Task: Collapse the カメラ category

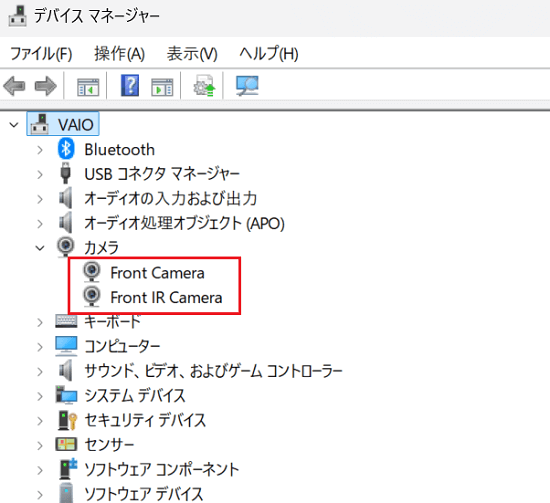Action: point(40,248)
